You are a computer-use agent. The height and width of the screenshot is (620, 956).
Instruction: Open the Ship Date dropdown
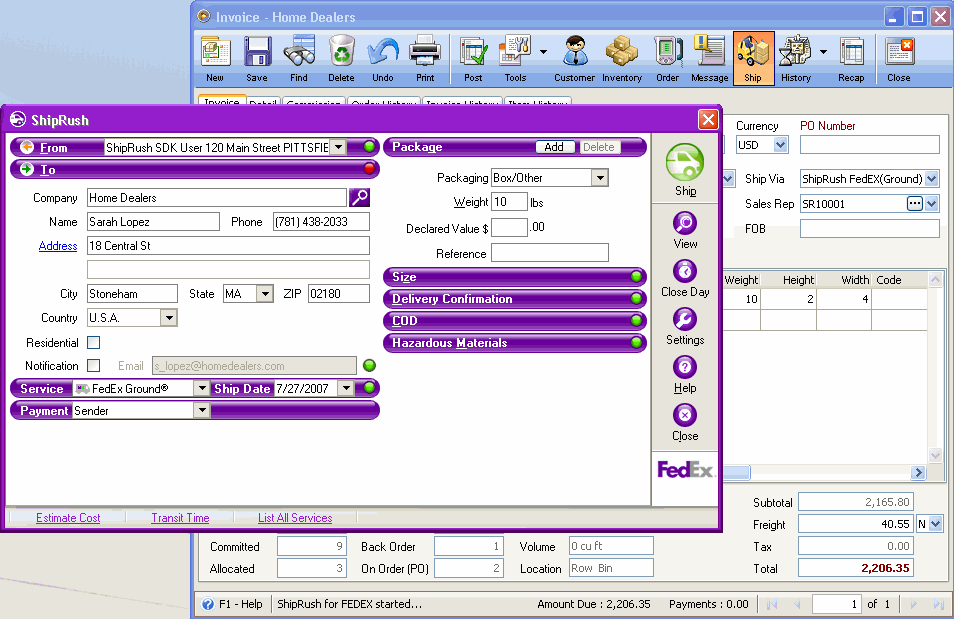tap(346, 388)
